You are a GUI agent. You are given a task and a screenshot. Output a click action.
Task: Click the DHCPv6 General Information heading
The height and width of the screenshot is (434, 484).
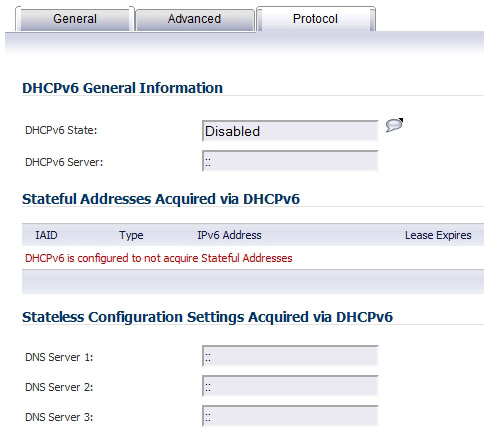pos(122,88)
